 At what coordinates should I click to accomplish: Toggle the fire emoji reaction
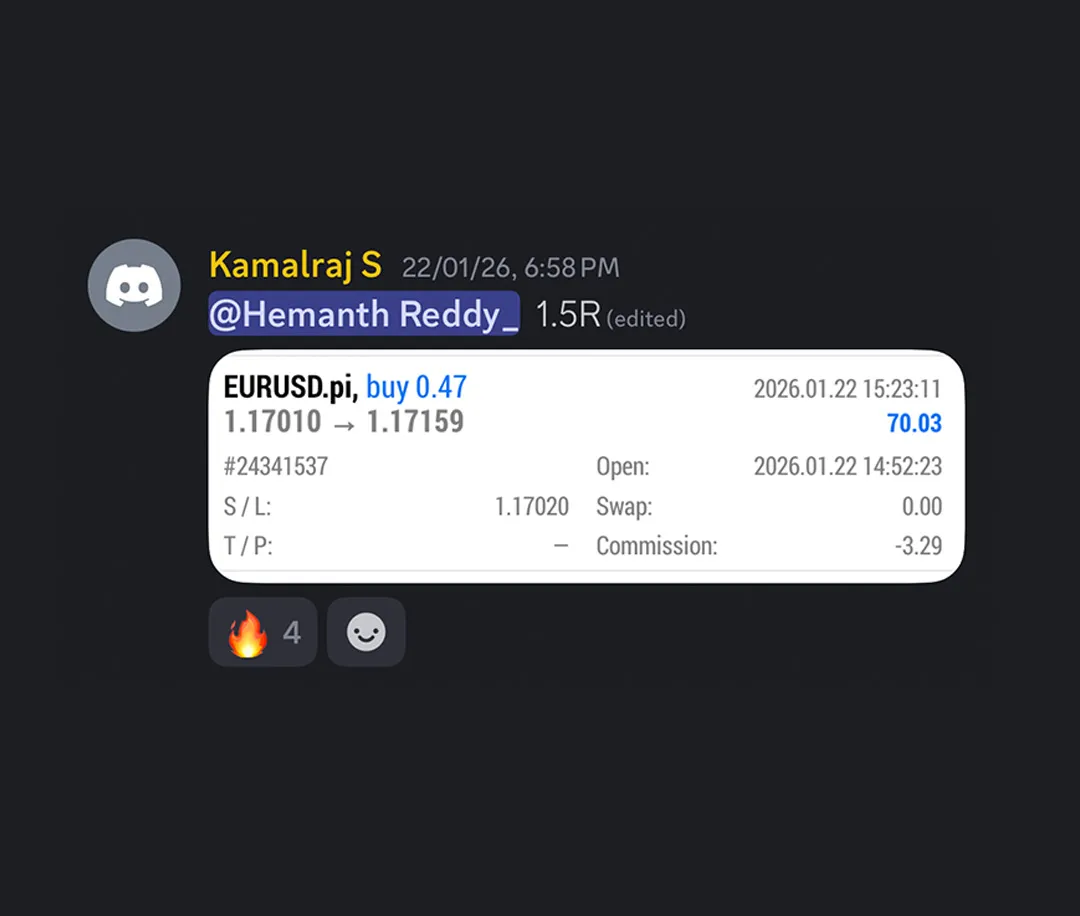click(263, 632)
